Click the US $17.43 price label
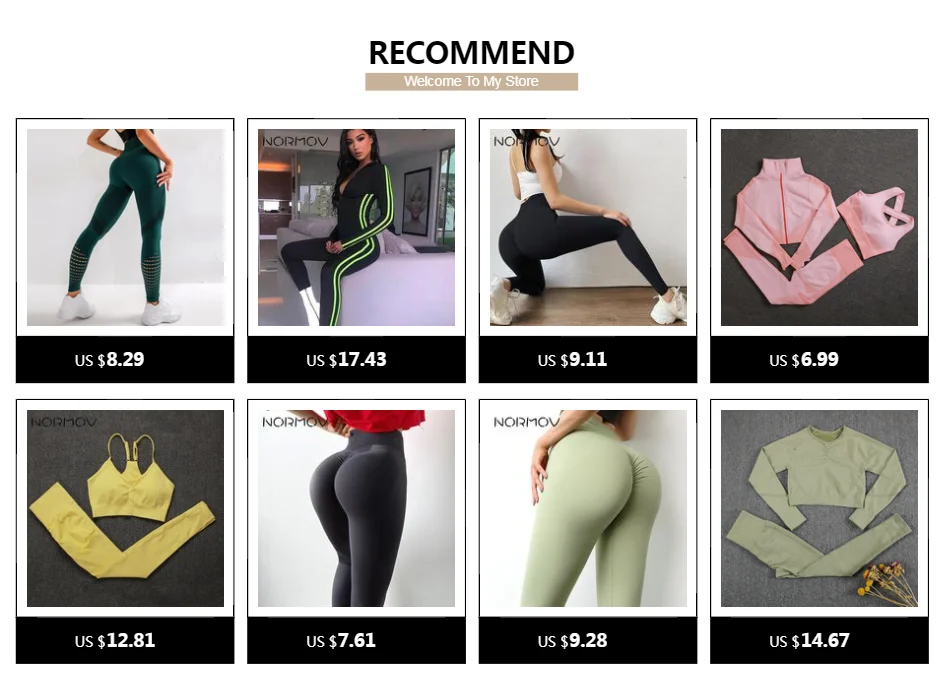This screenshot has height=699, width=943. (346, 360)
